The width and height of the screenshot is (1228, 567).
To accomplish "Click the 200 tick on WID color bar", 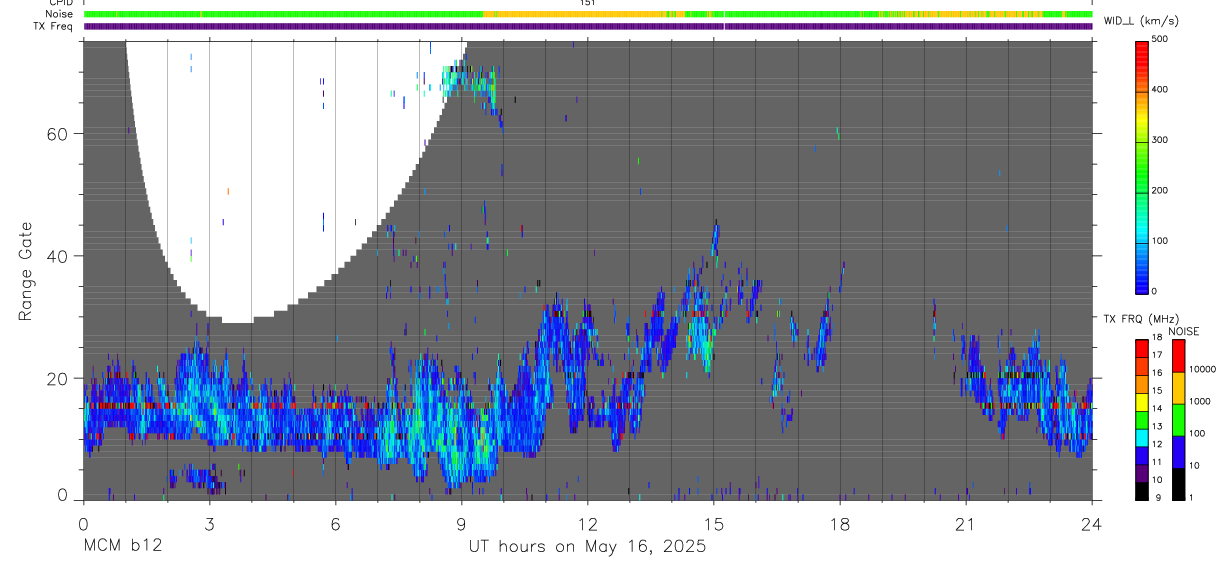I will click(1160, 191).
